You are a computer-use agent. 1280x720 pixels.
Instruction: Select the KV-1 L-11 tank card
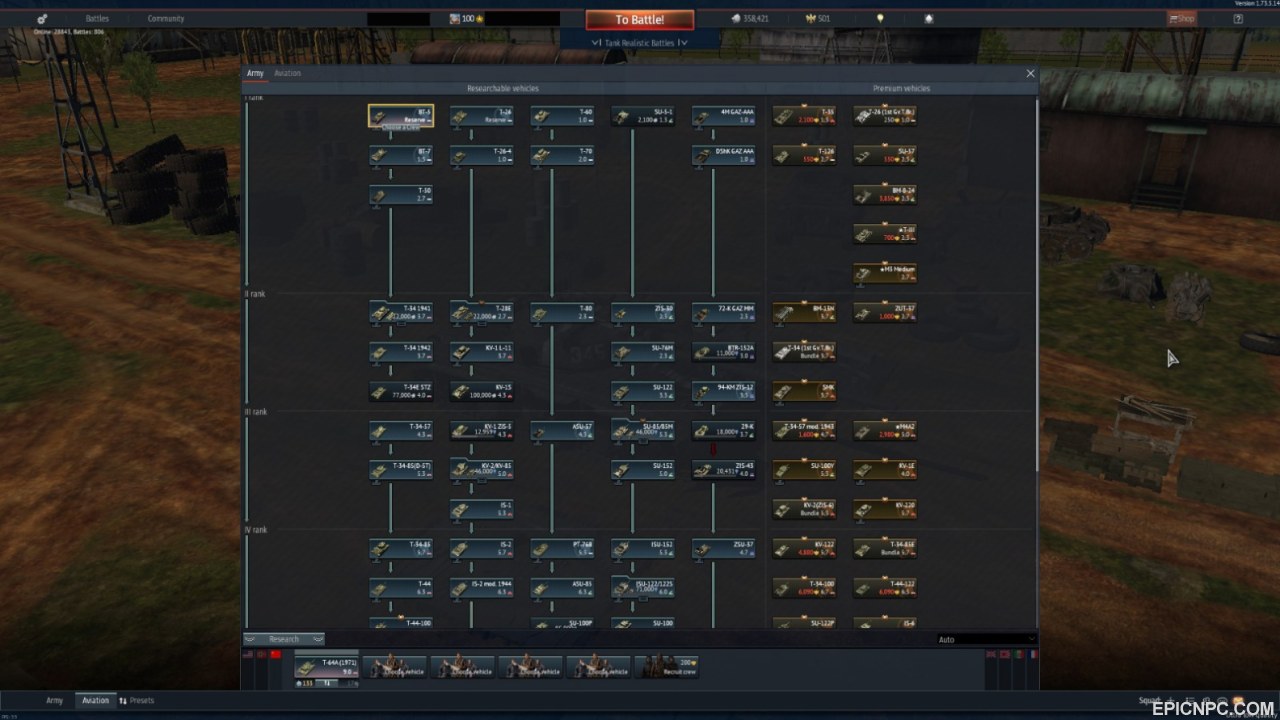(x=482, y=352)
